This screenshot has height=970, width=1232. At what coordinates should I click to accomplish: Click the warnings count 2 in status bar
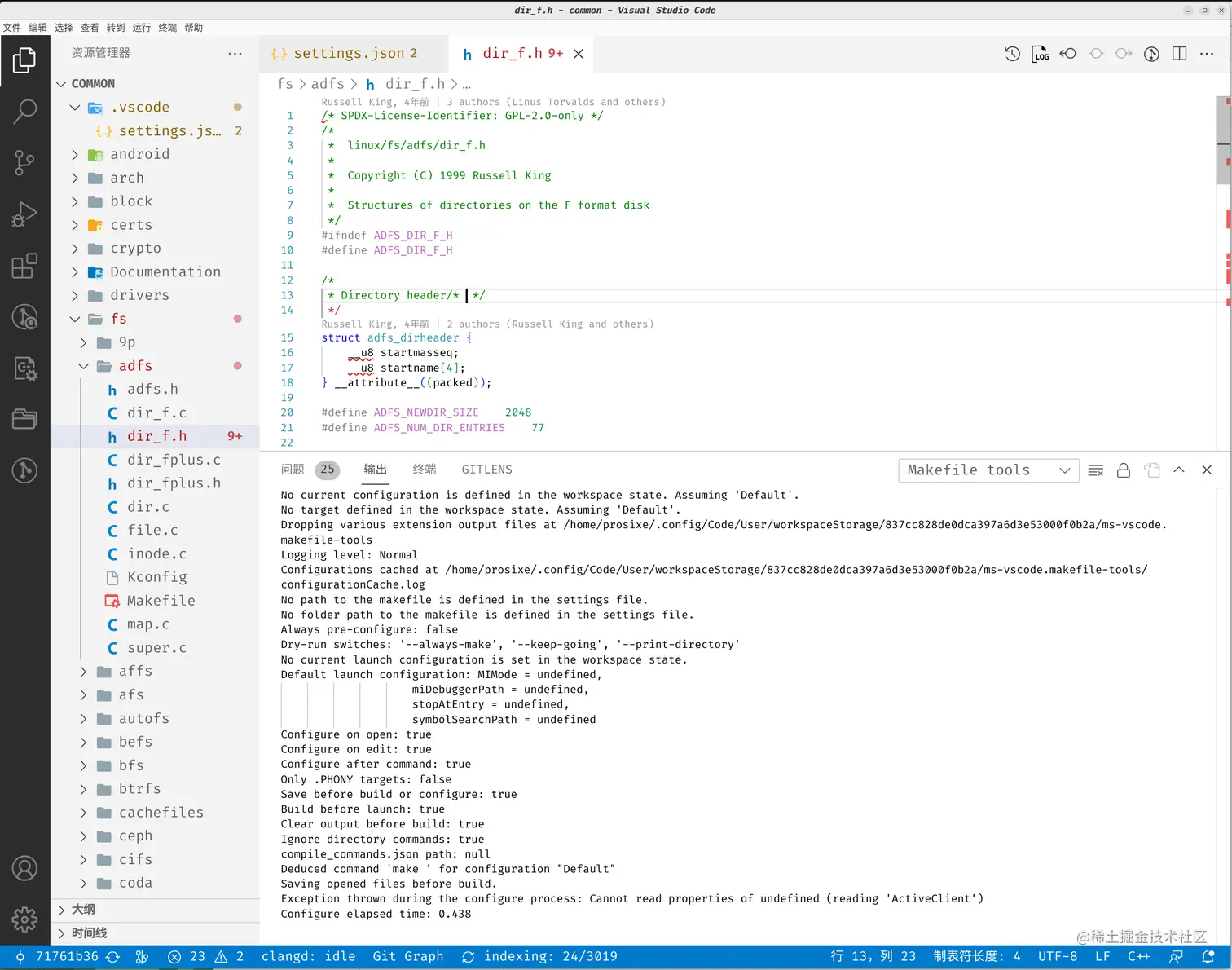click(x=229, y=957)
